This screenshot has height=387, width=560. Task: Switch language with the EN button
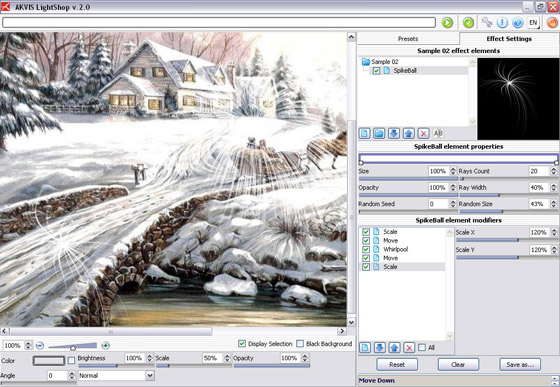pos(533,22)
